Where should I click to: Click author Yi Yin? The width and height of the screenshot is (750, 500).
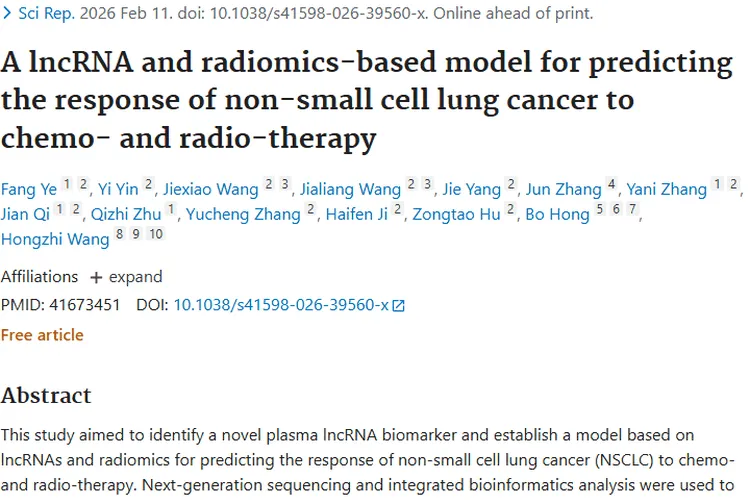tap(118, 188)
